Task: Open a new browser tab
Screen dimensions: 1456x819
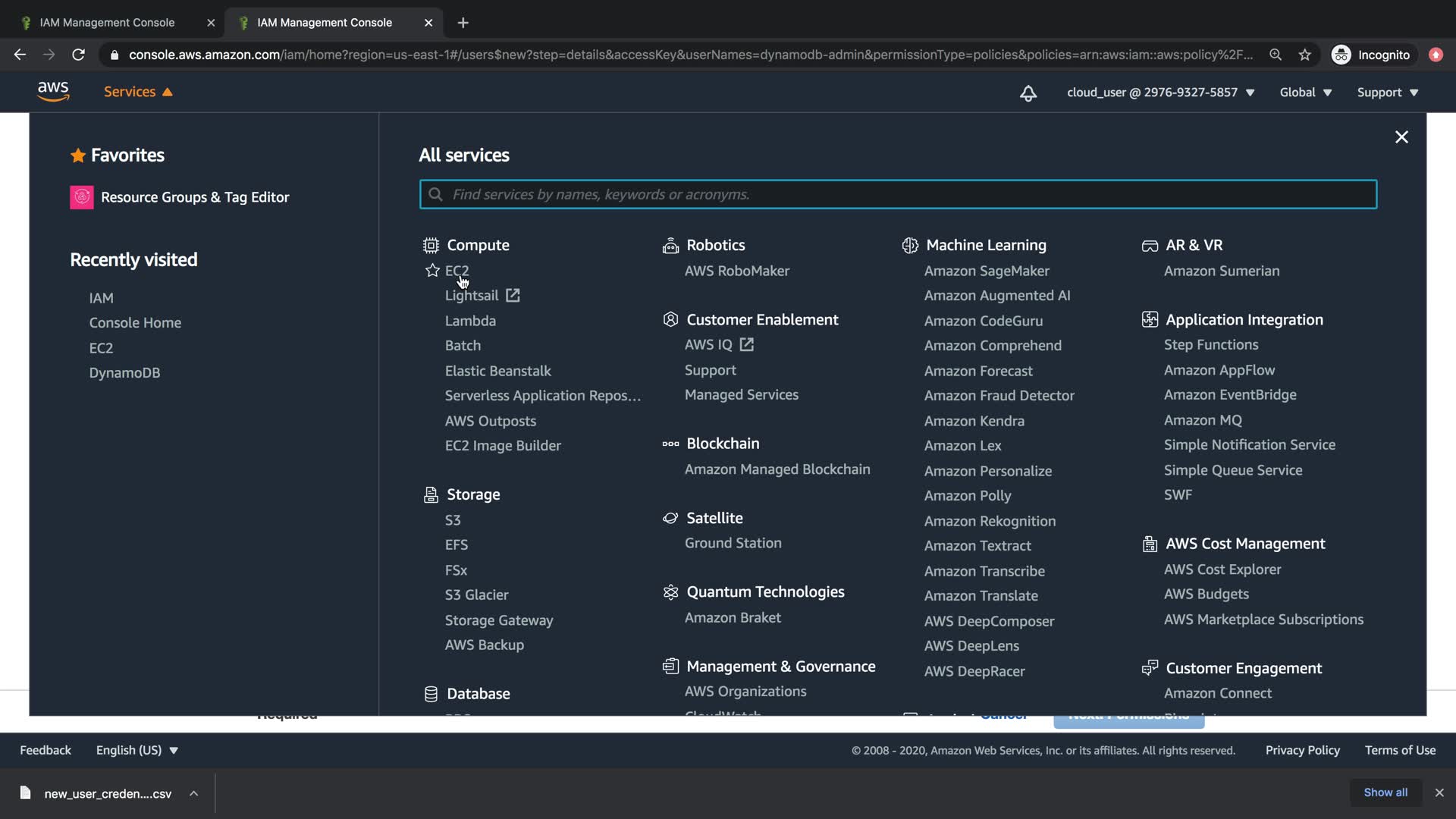Action: click(463, 23)
